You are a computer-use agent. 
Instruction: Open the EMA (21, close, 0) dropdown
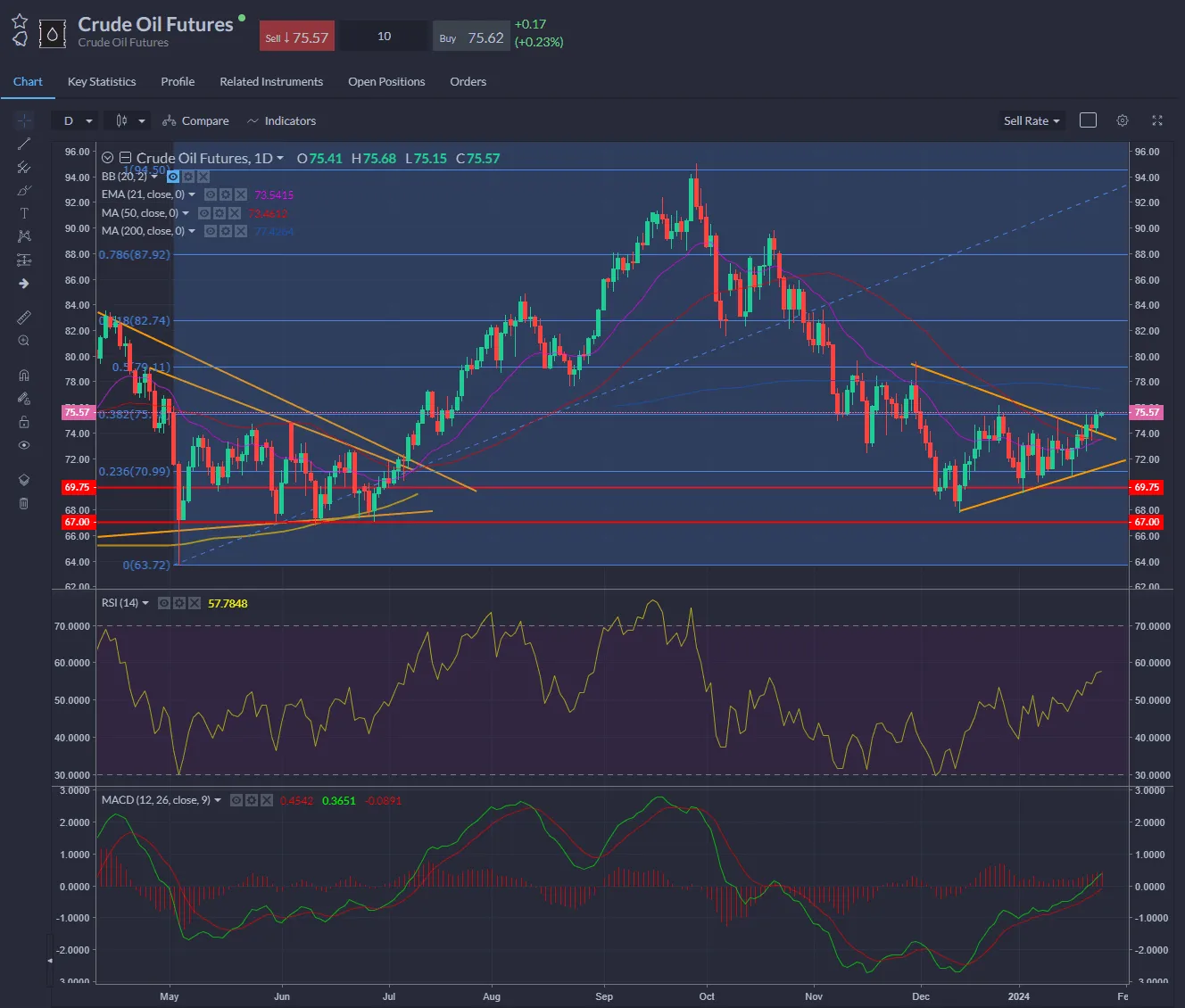point(192,194)
